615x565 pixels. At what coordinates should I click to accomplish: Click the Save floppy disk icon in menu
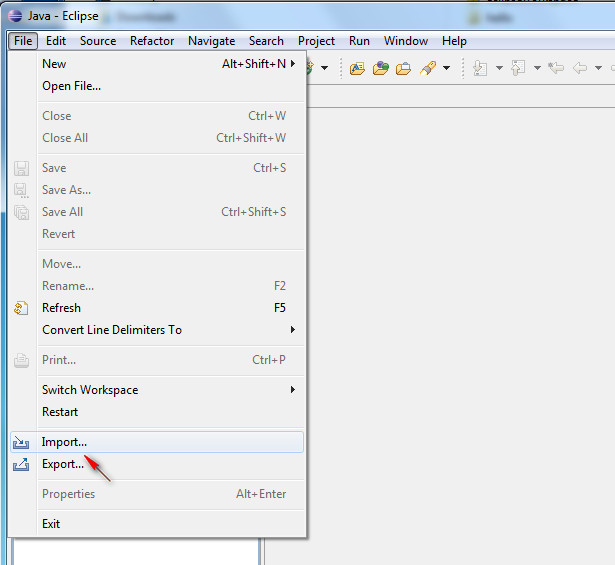[x=22, y=168]
